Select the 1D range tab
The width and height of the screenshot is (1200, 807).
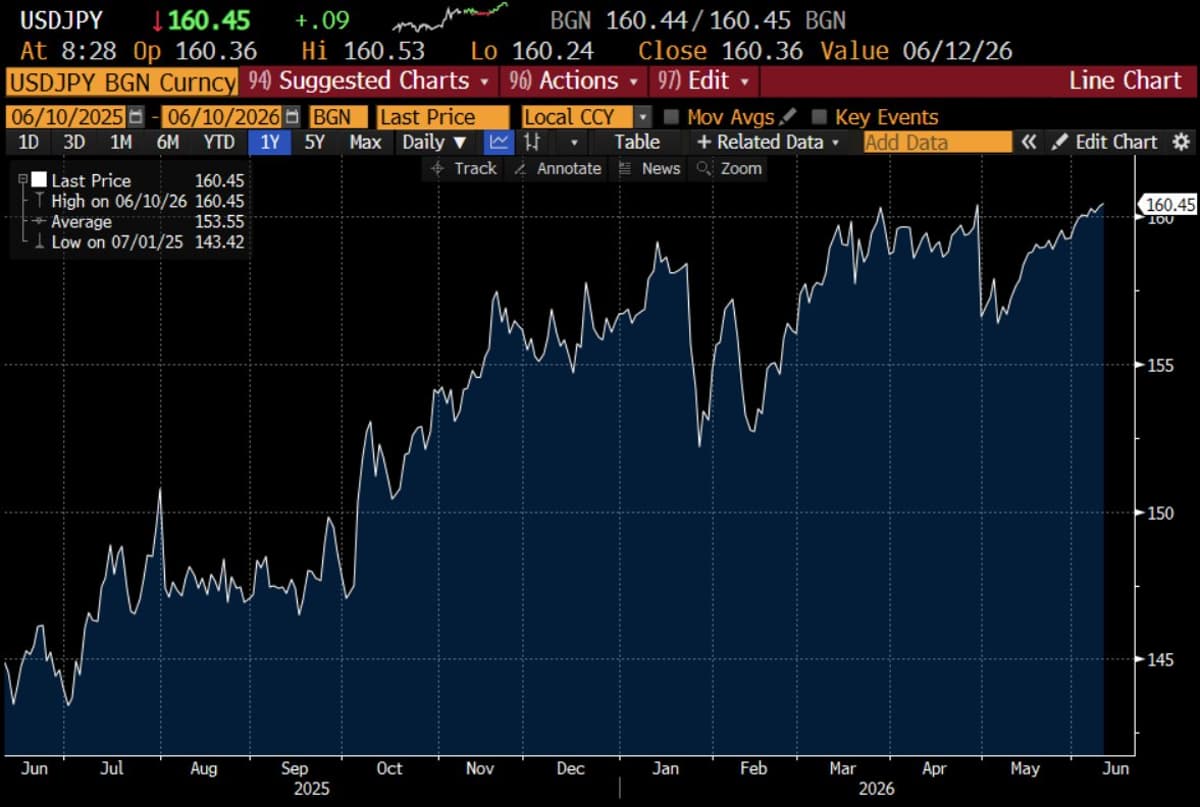(29, 142)
